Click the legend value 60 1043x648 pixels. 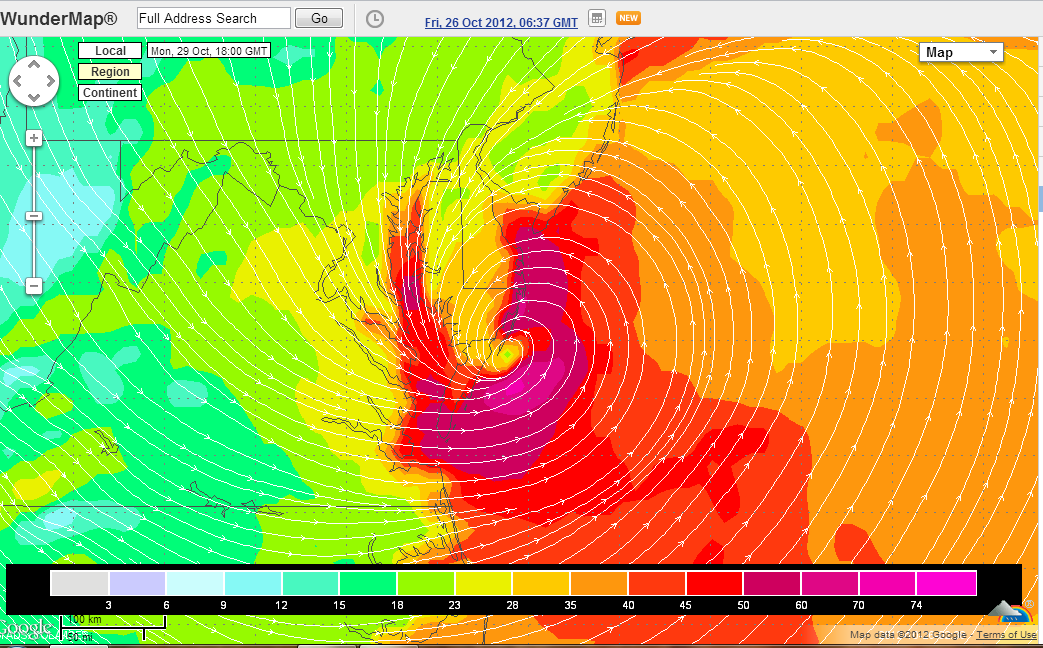coord(801,605)
